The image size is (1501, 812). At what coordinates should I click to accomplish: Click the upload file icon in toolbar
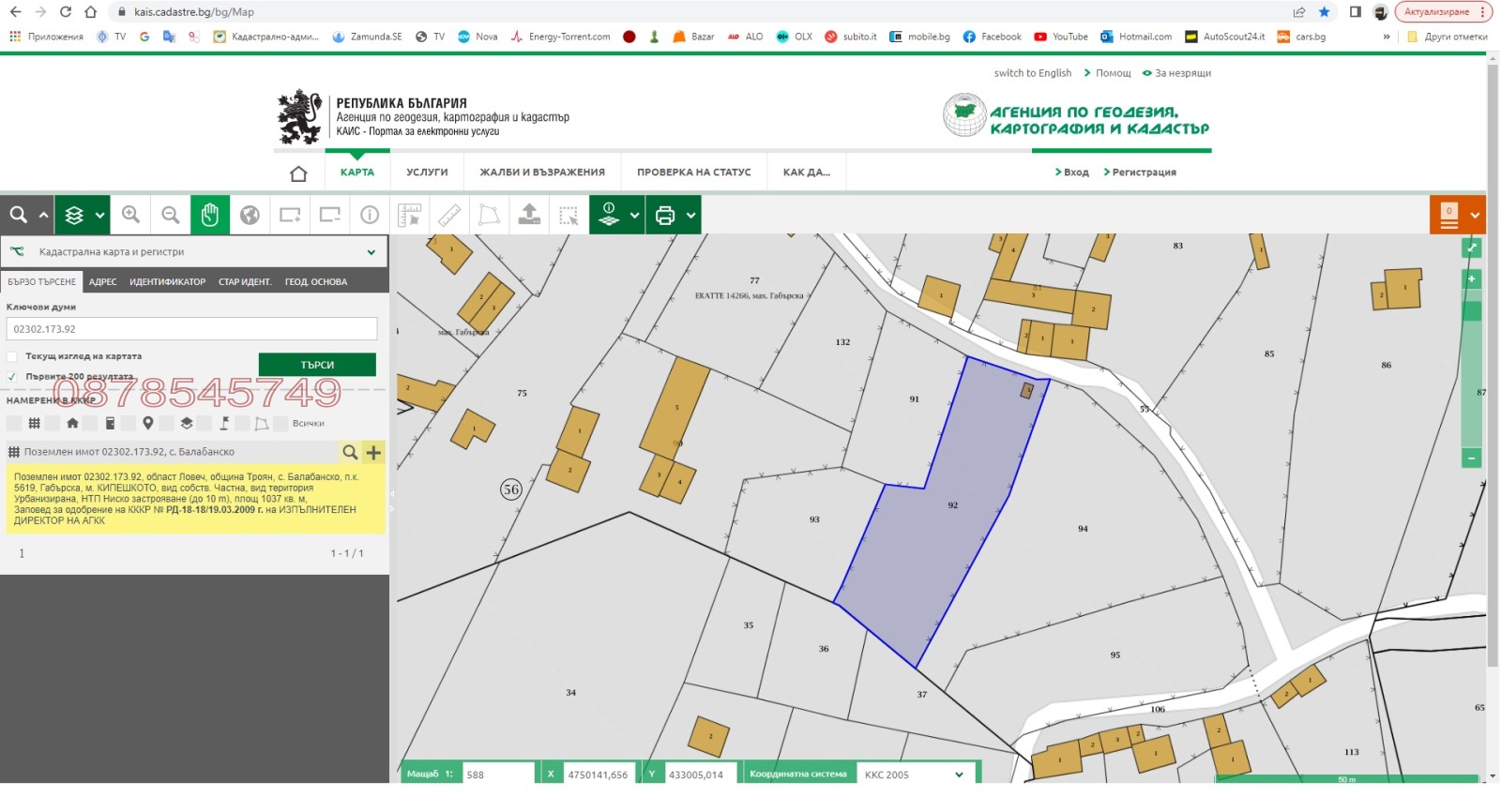coord(529,215)
